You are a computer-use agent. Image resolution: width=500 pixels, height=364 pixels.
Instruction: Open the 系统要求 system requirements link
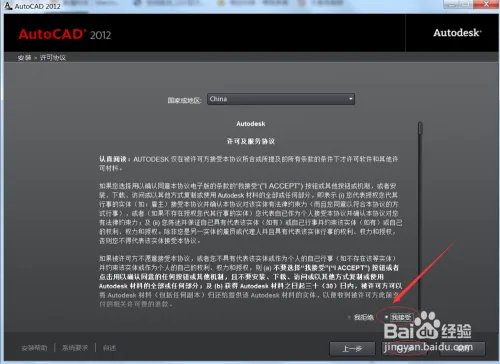[x=75, y=348]
